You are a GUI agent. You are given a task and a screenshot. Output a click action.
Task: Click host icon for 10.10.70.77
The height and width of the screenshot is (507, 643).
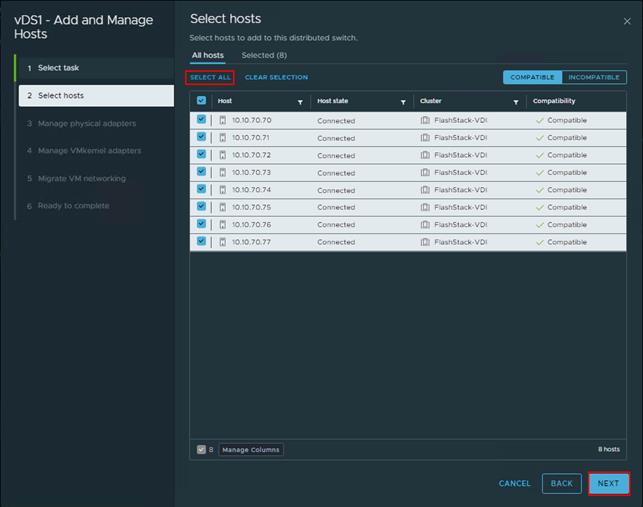222,242
